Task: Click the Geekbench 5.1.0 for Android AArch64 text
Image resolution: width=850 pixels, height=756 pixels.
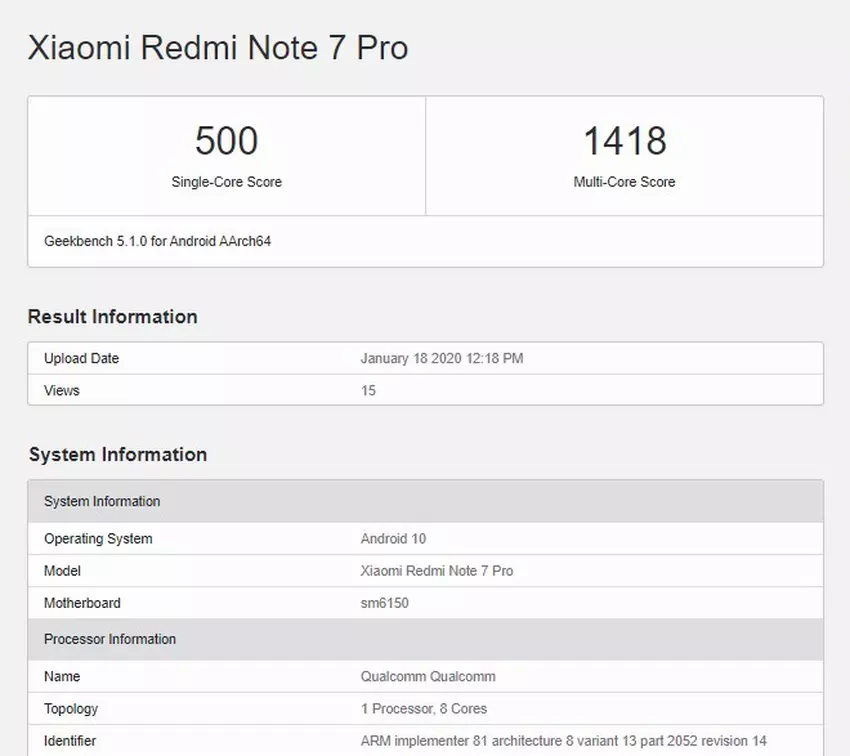Action: click(158, 241)
